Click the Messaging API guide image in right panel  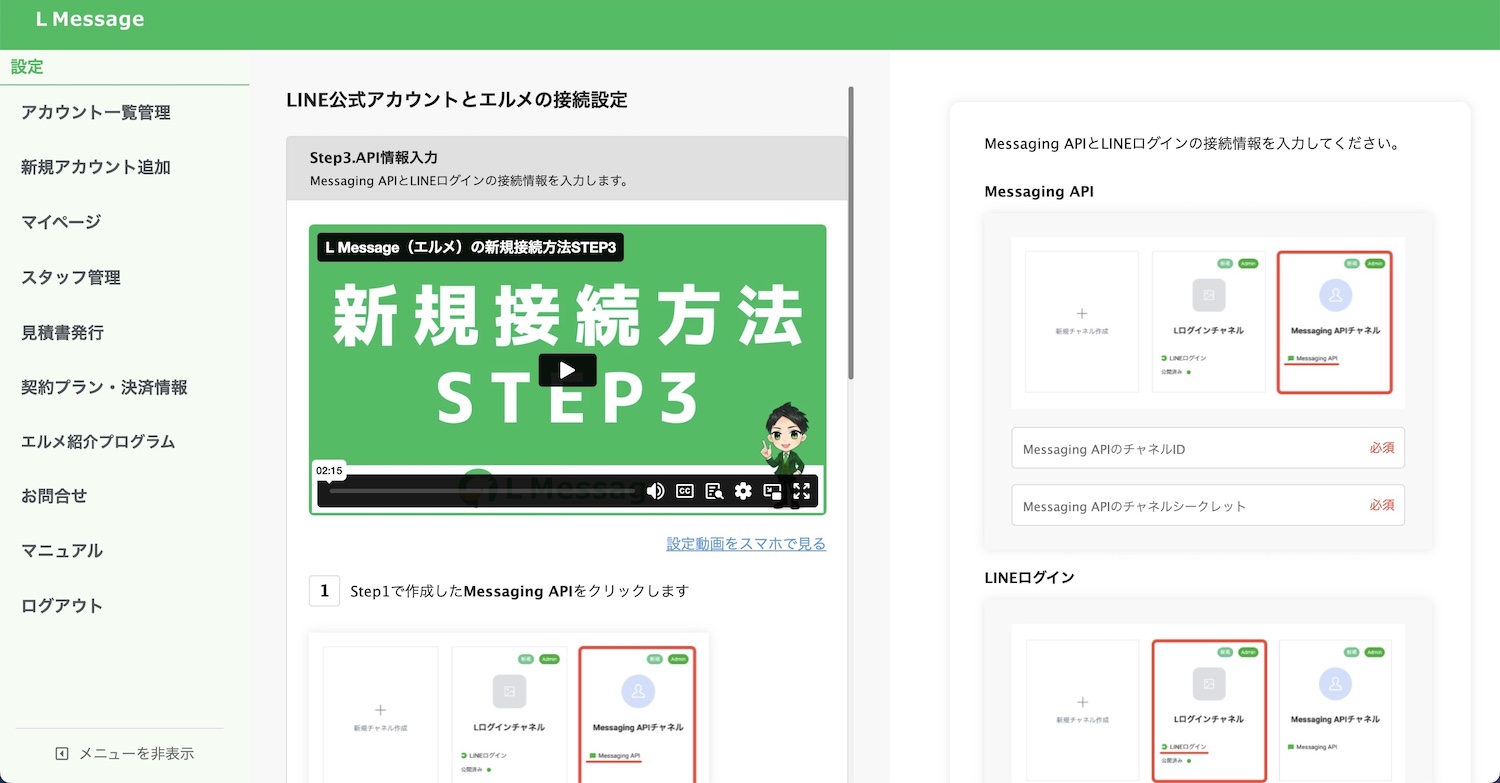click(x=1208, y=322)
